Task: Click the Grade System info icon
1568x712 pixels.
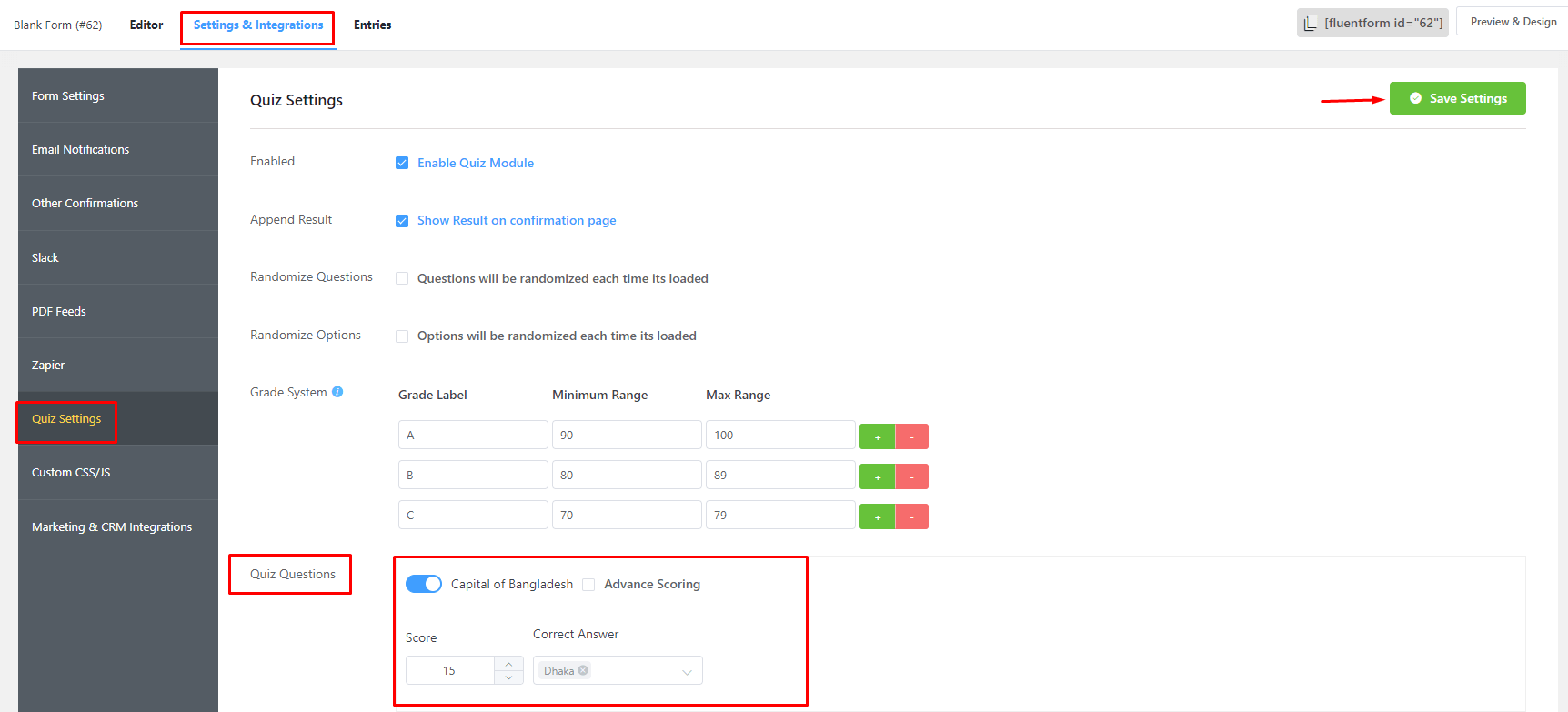Action: pos(337,392)
